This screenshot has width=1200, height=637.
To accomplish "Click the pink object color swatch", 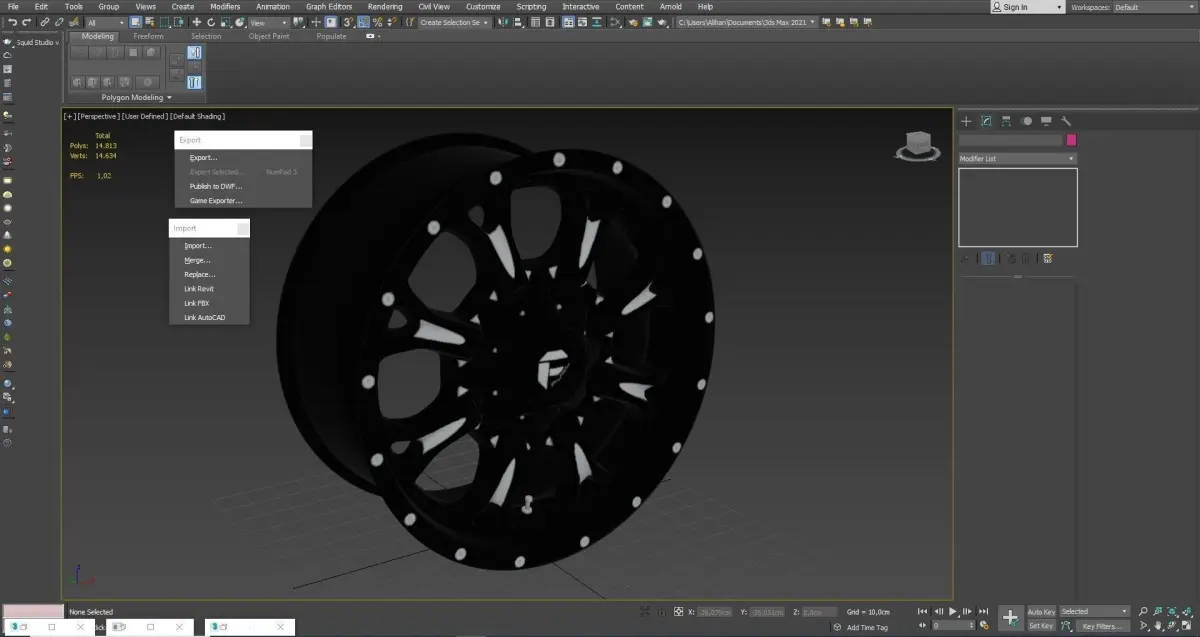I will [x=1072, y=141].
